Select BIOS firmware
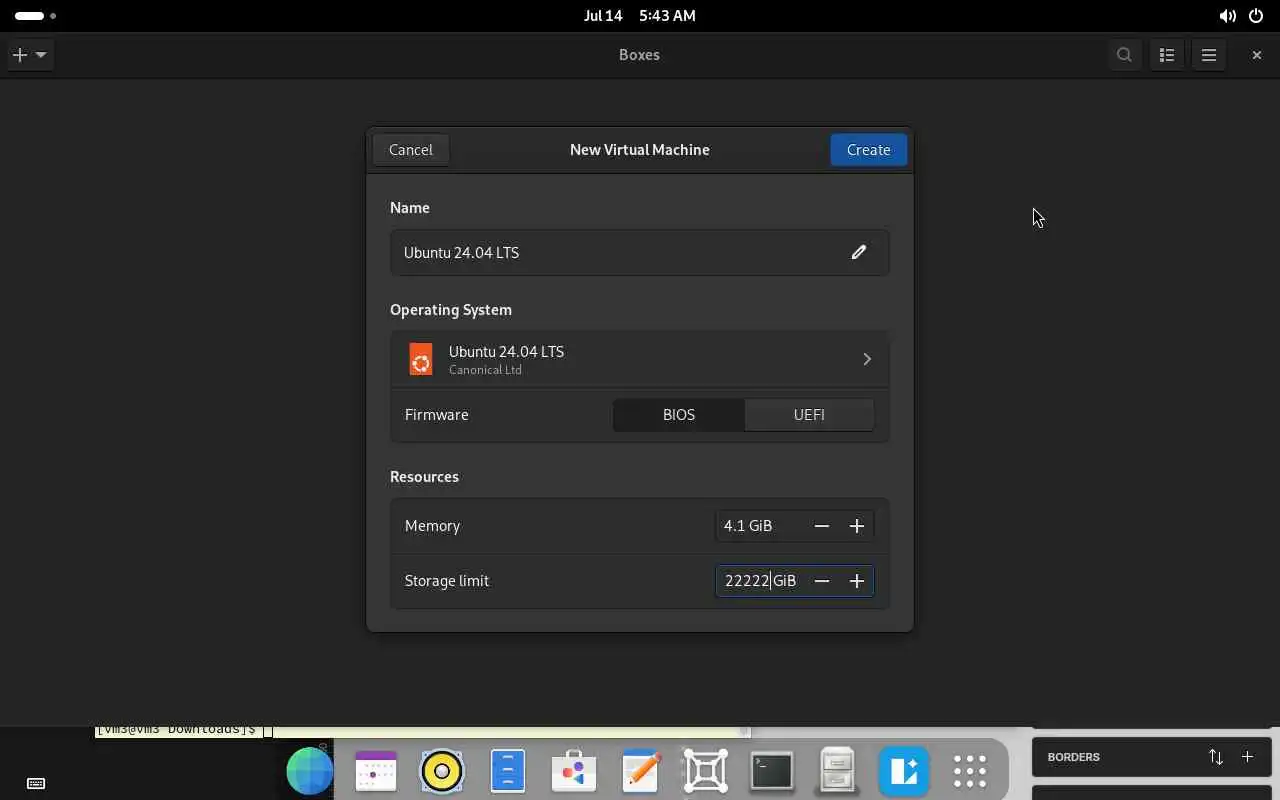This screenshot has width=1280, height=800. 679,415
